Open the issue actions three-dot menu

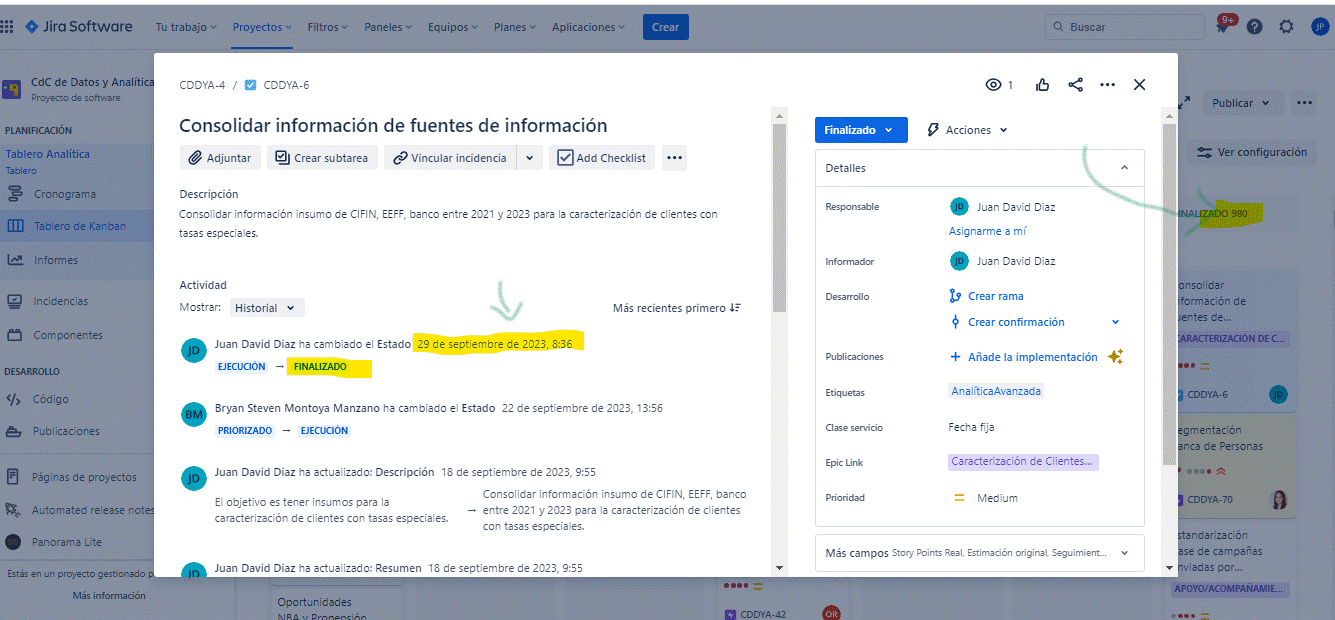[1107, 85]
